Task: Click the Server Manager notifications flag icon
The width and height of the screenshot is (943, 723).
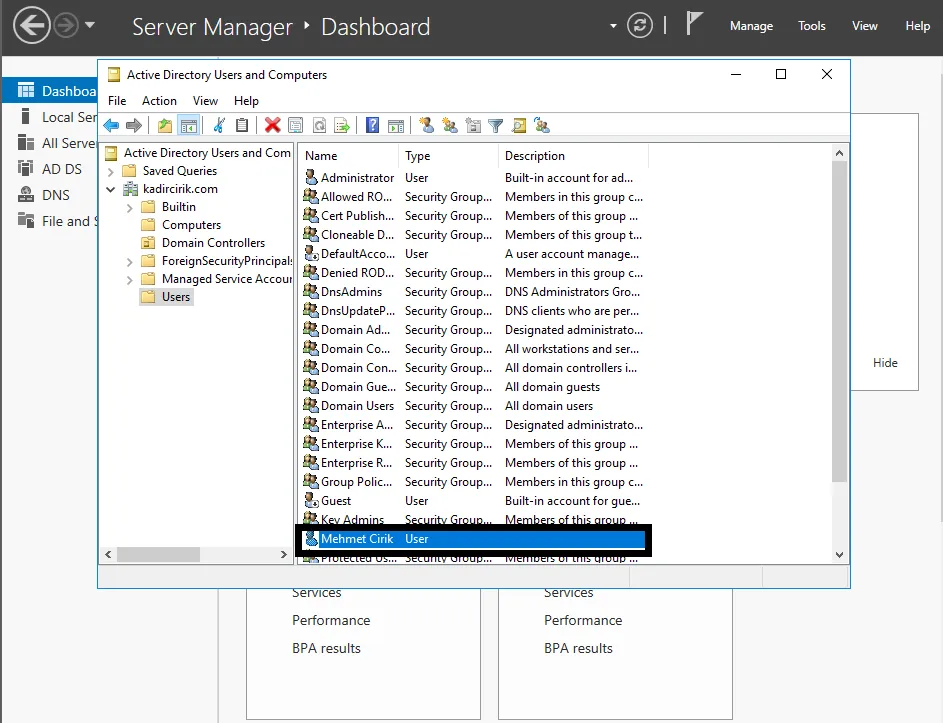Action: point(693,24)
